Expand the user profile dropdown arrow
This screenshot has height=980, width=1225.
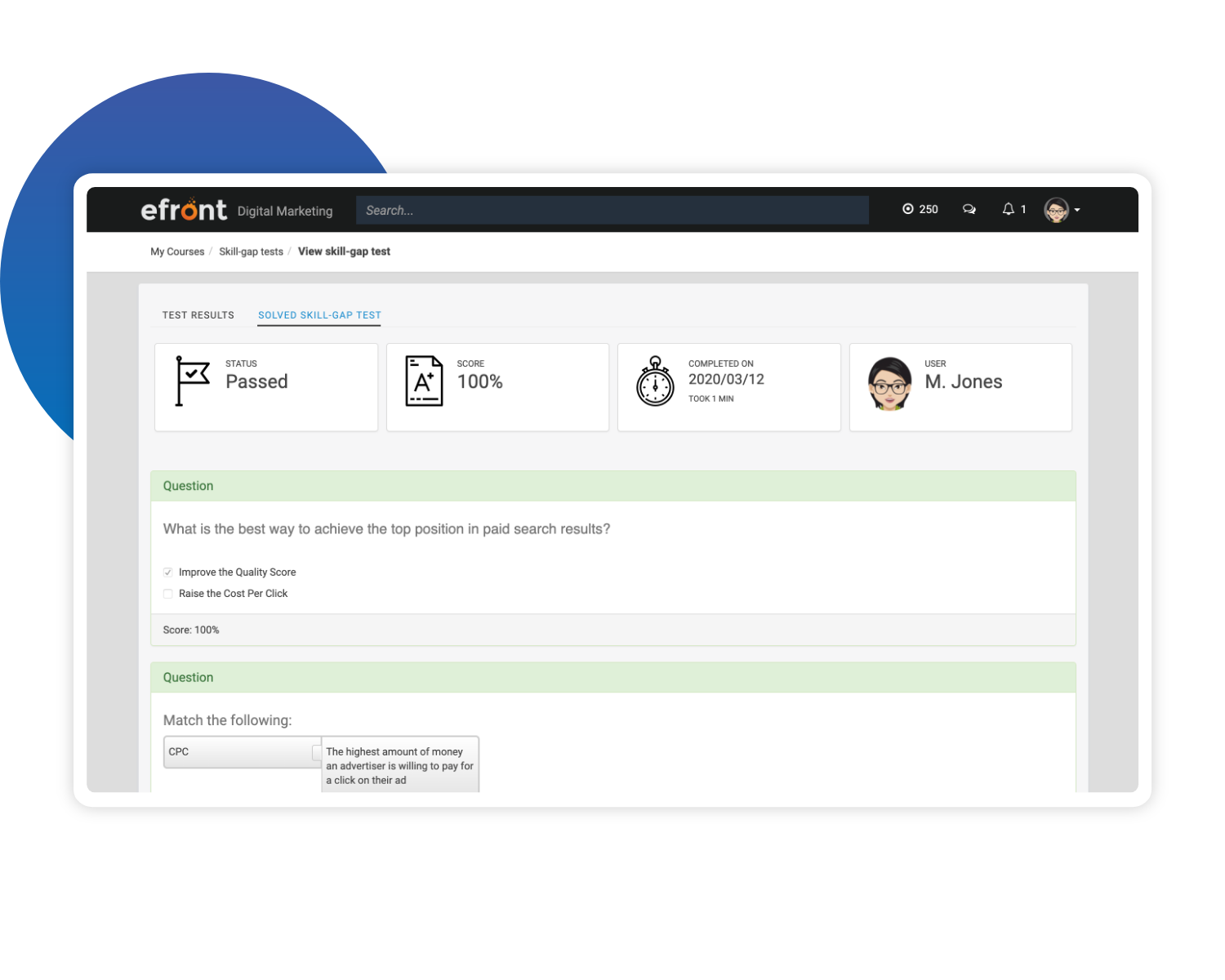1077,210
